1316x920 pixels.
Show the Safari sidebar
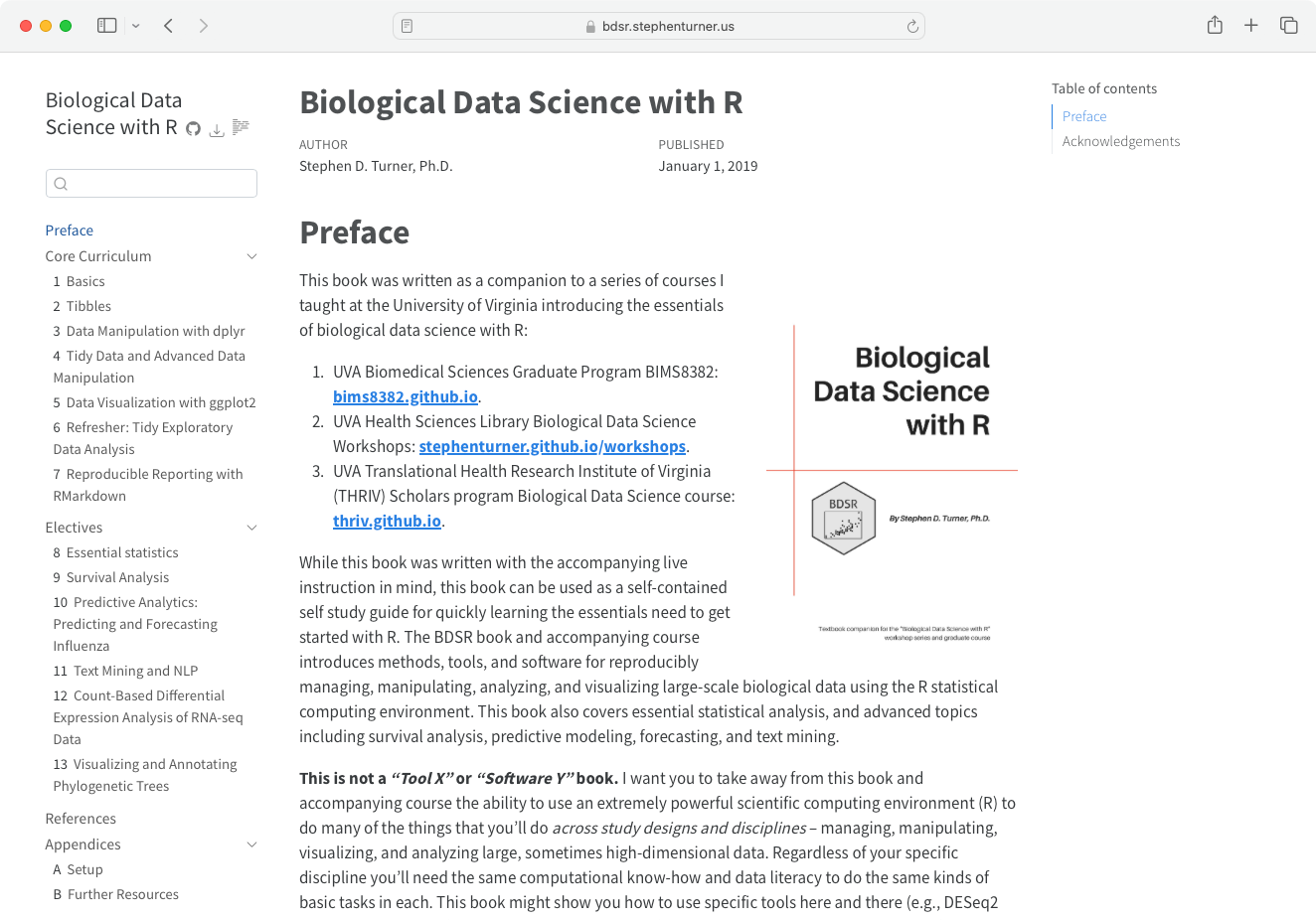pos(107,26)
